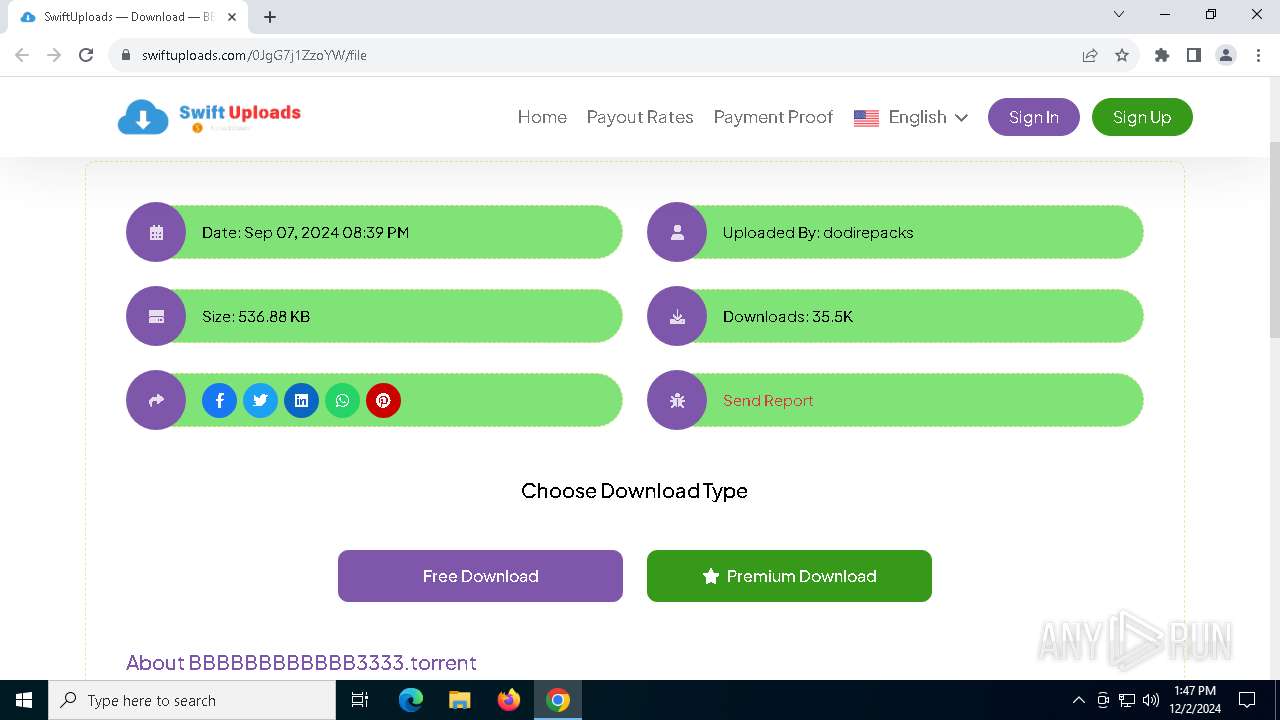Click the purple bug report icon
This screenshot has width=1280, height=720.
(677, 400)
